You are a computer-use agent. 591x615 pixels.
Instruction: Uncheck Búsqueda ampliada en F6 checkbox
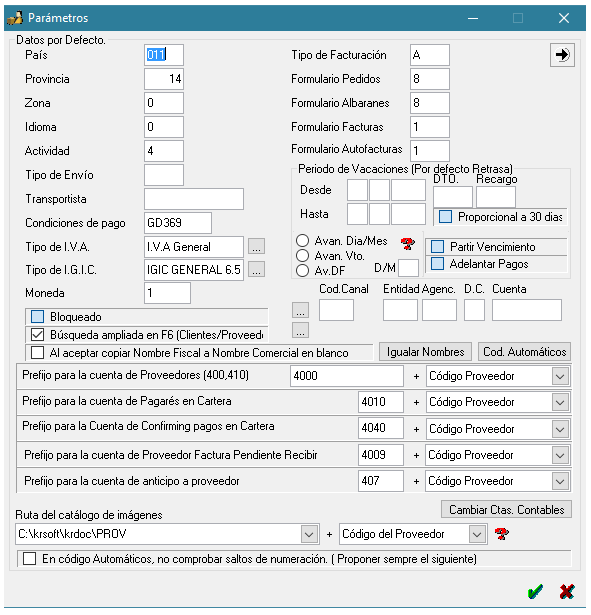click(x=38, y=335)
